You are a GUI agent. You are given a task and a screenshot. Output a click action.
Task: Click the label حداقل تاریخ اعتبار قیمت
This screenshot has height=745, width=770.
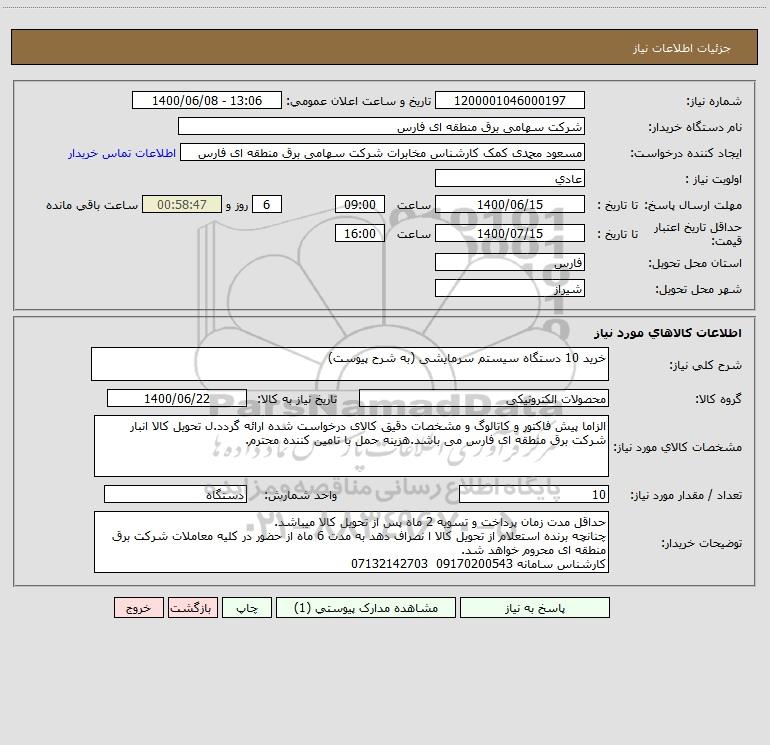point(698,234)
